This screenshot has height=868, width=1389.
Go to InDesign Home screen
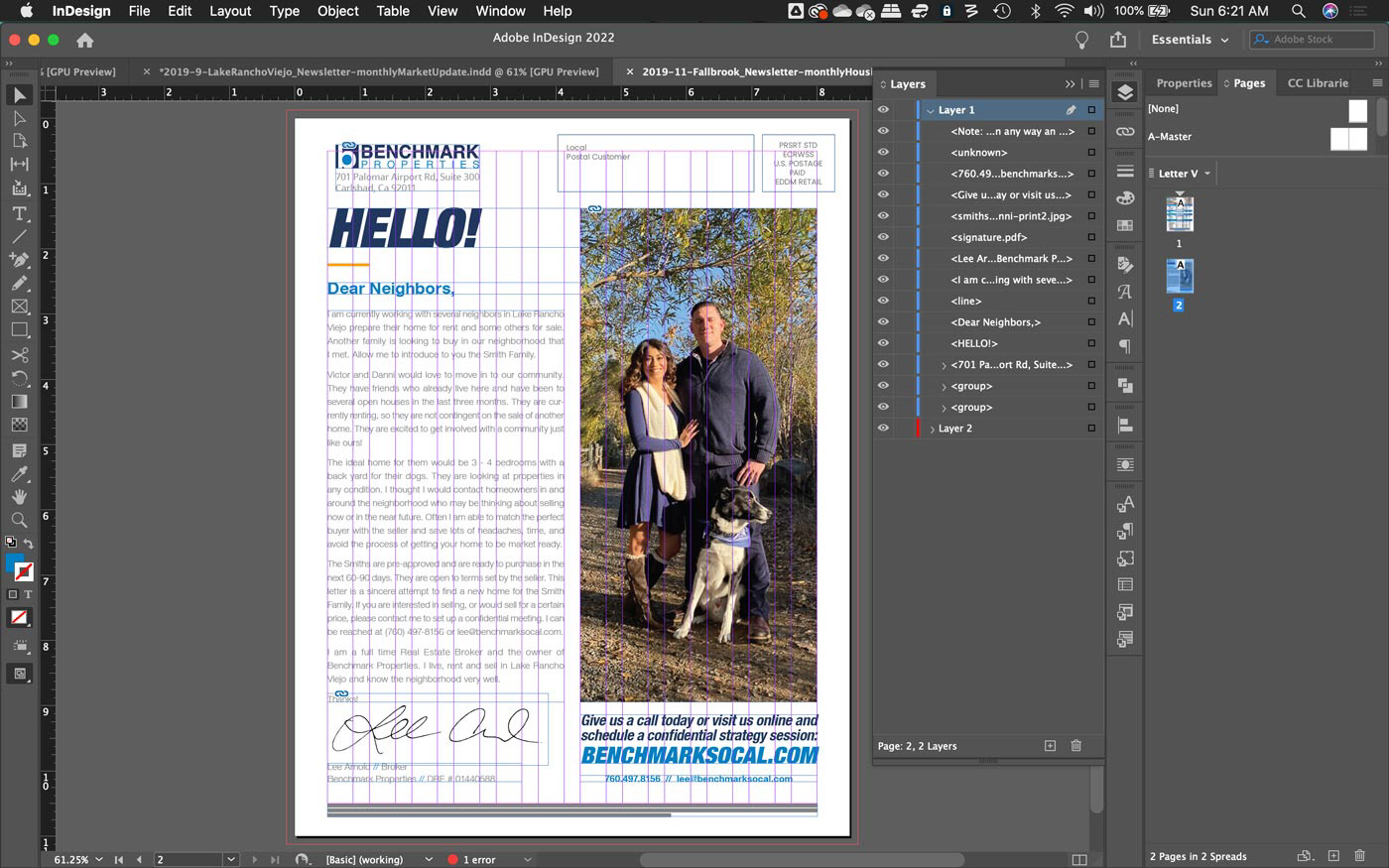point(85,40)
